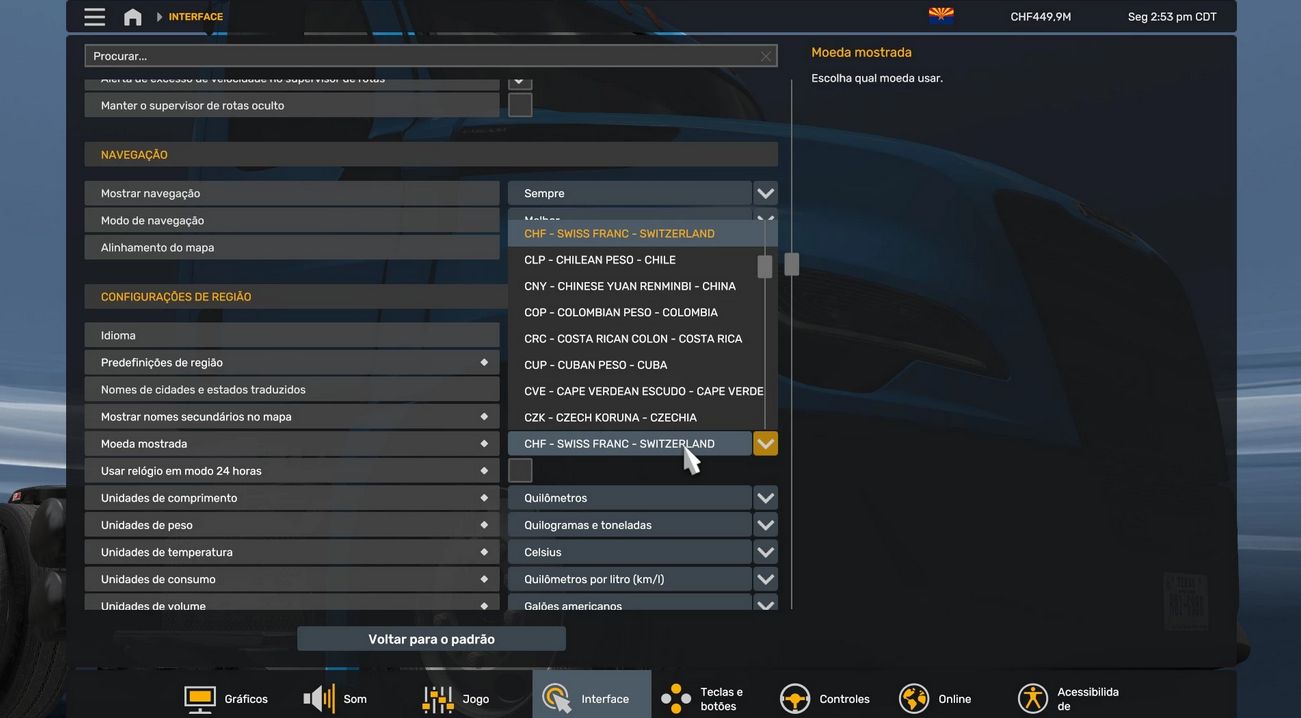Toggle the 24-hour clock checkbox

520,471
